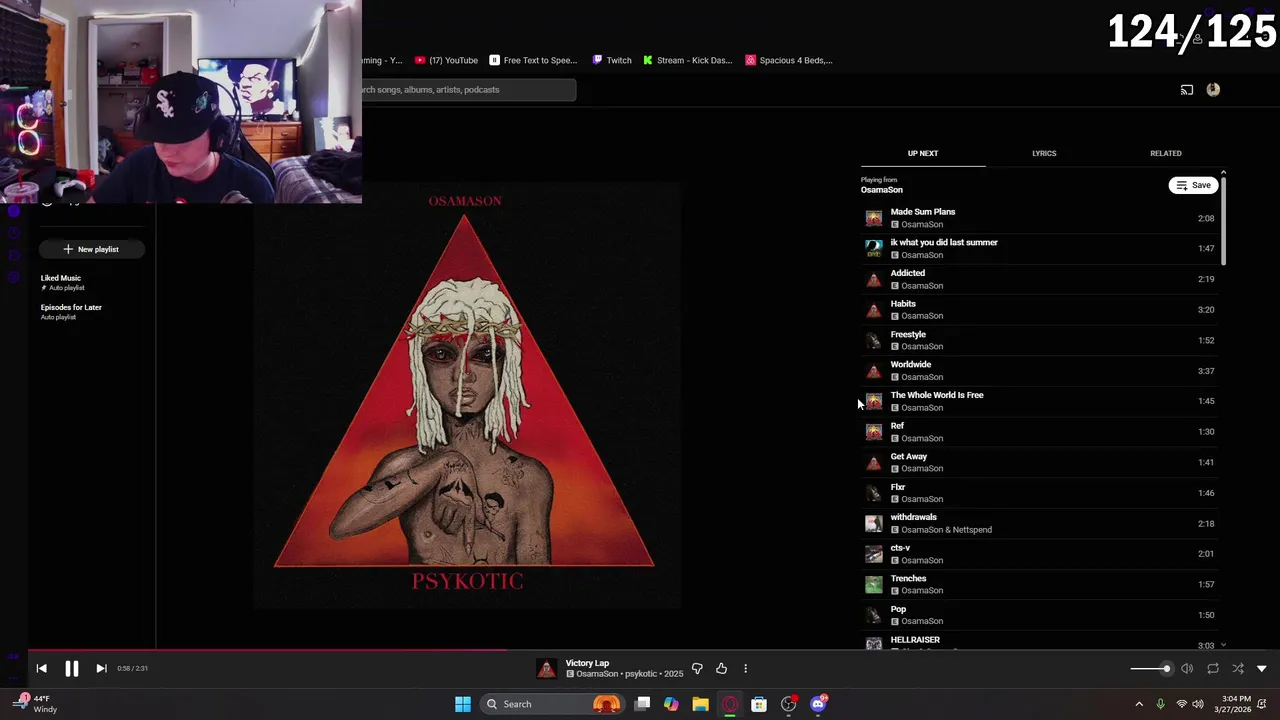Open the Twitch bookmark
Viewport: 1280px width, 720px height.
pyautogui.click(x=612, y=60)
